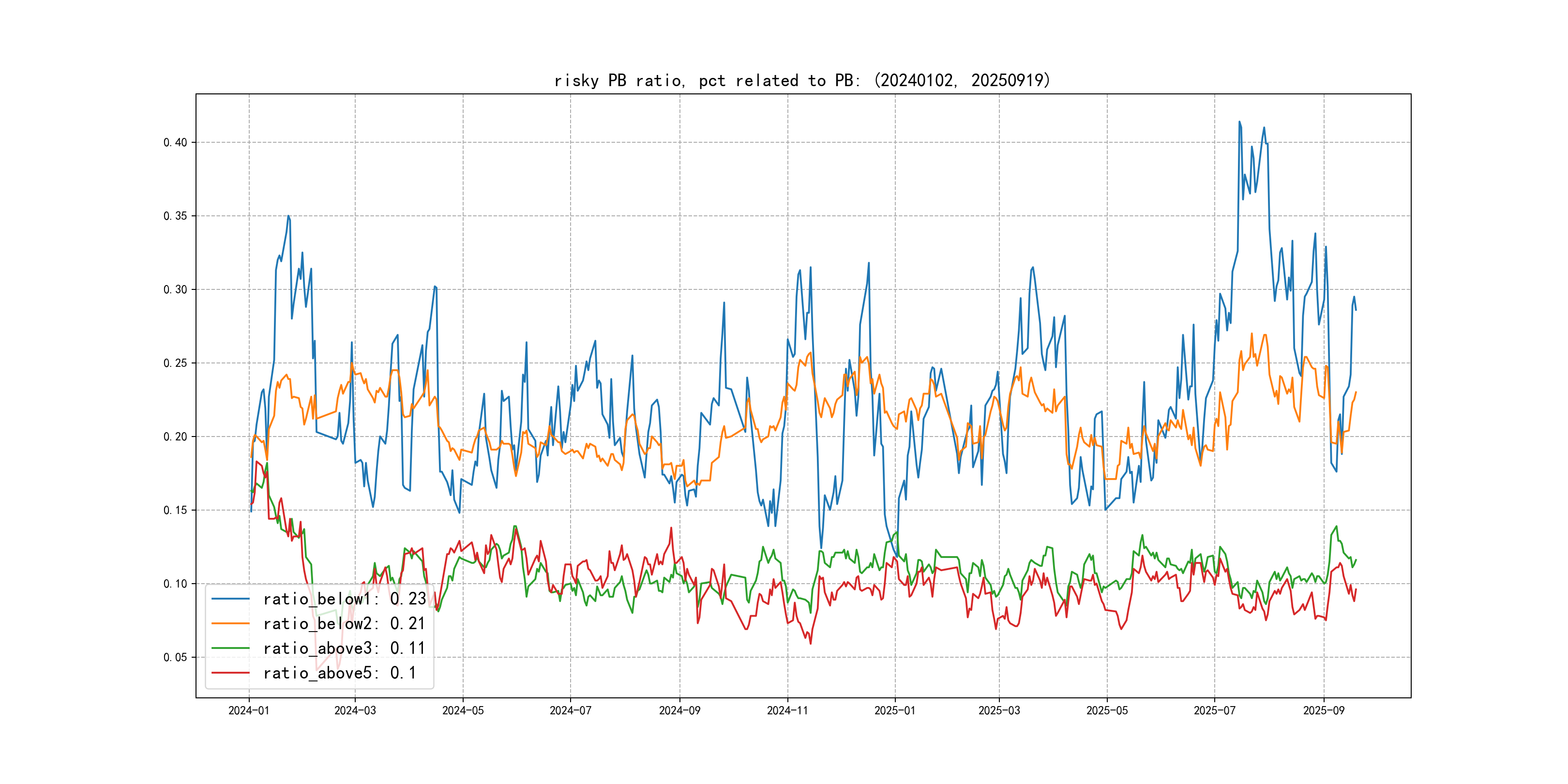Click the 0.25 y-axis label
Viewport: 1568px width, 784px height.
(x=175, y=363)
